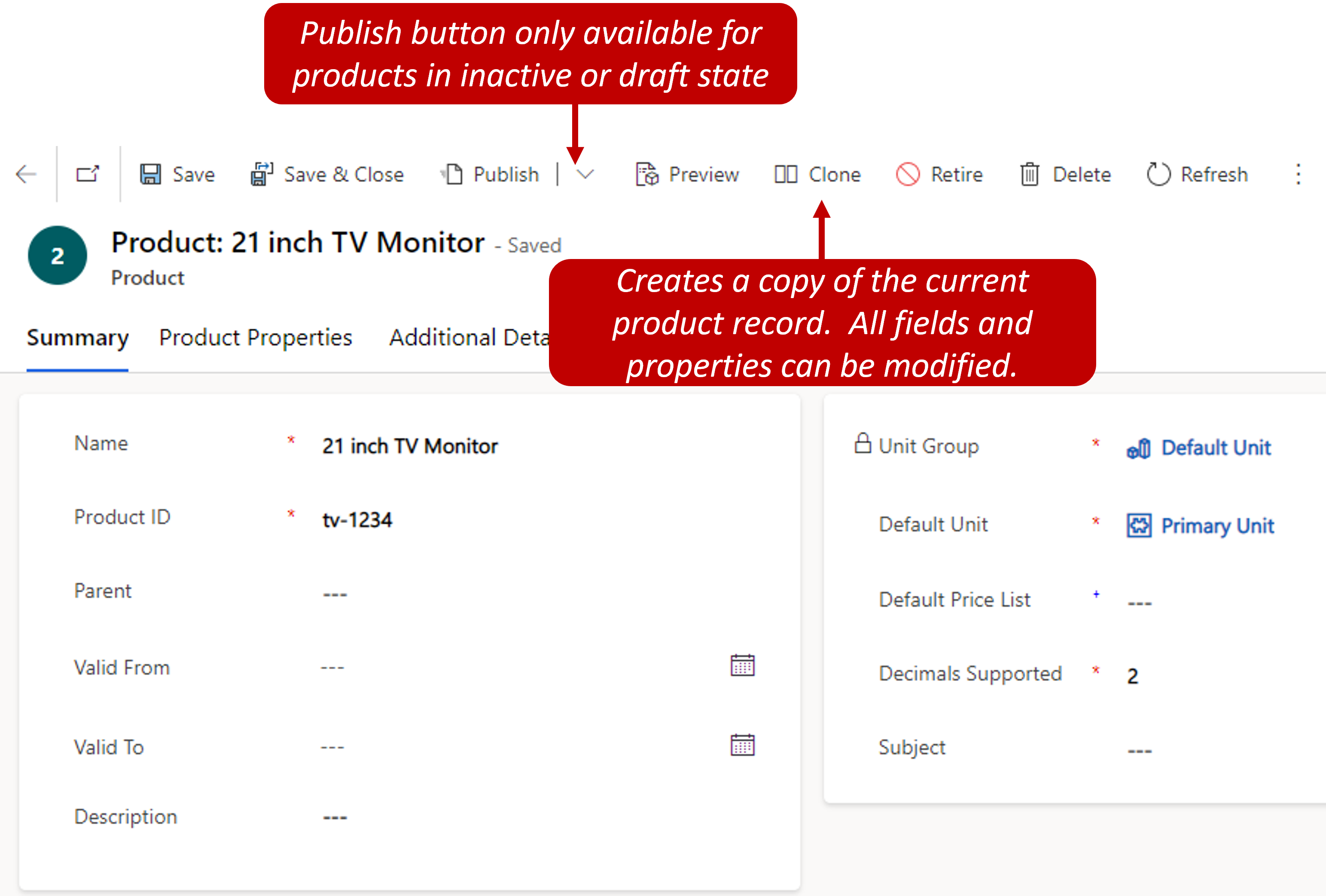Click the Primary Unit entity icon
This screenshot has width=1326, height=896.
click(x=1139, y=526)
